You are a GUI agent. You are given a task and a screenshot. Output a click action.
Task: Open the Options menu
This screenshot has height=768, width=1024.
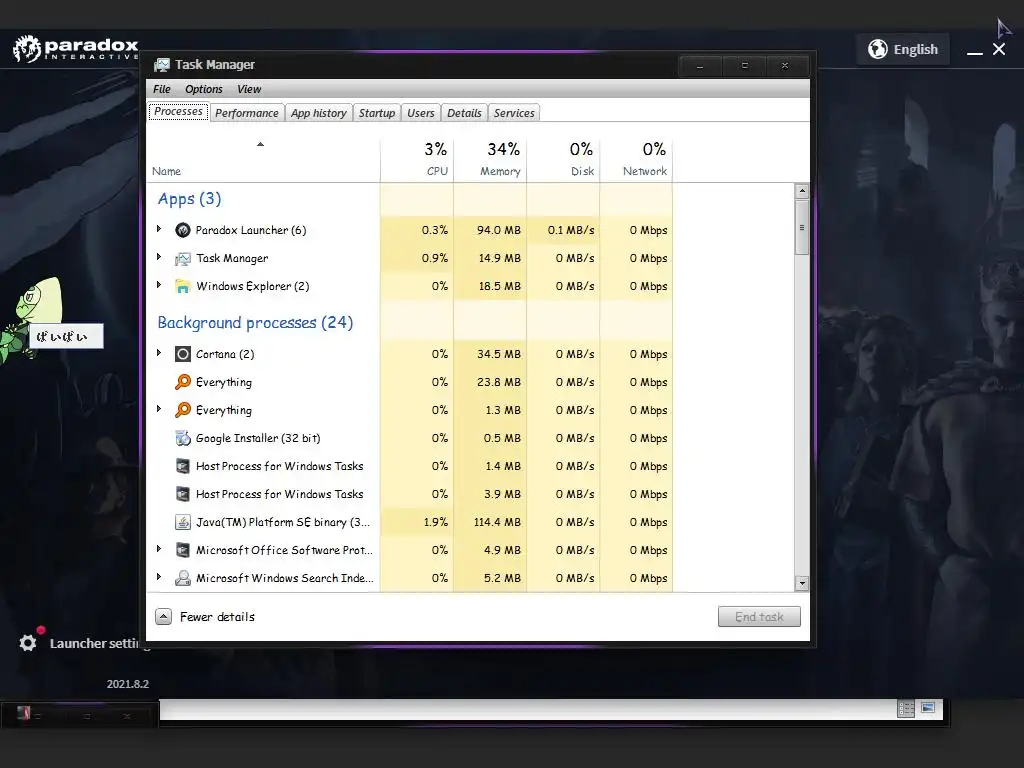tap(204, 89)
